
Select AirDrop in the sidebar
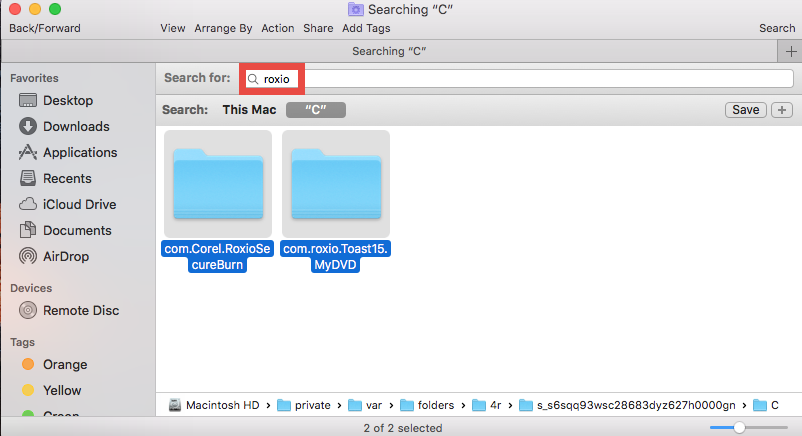[54, 256]
